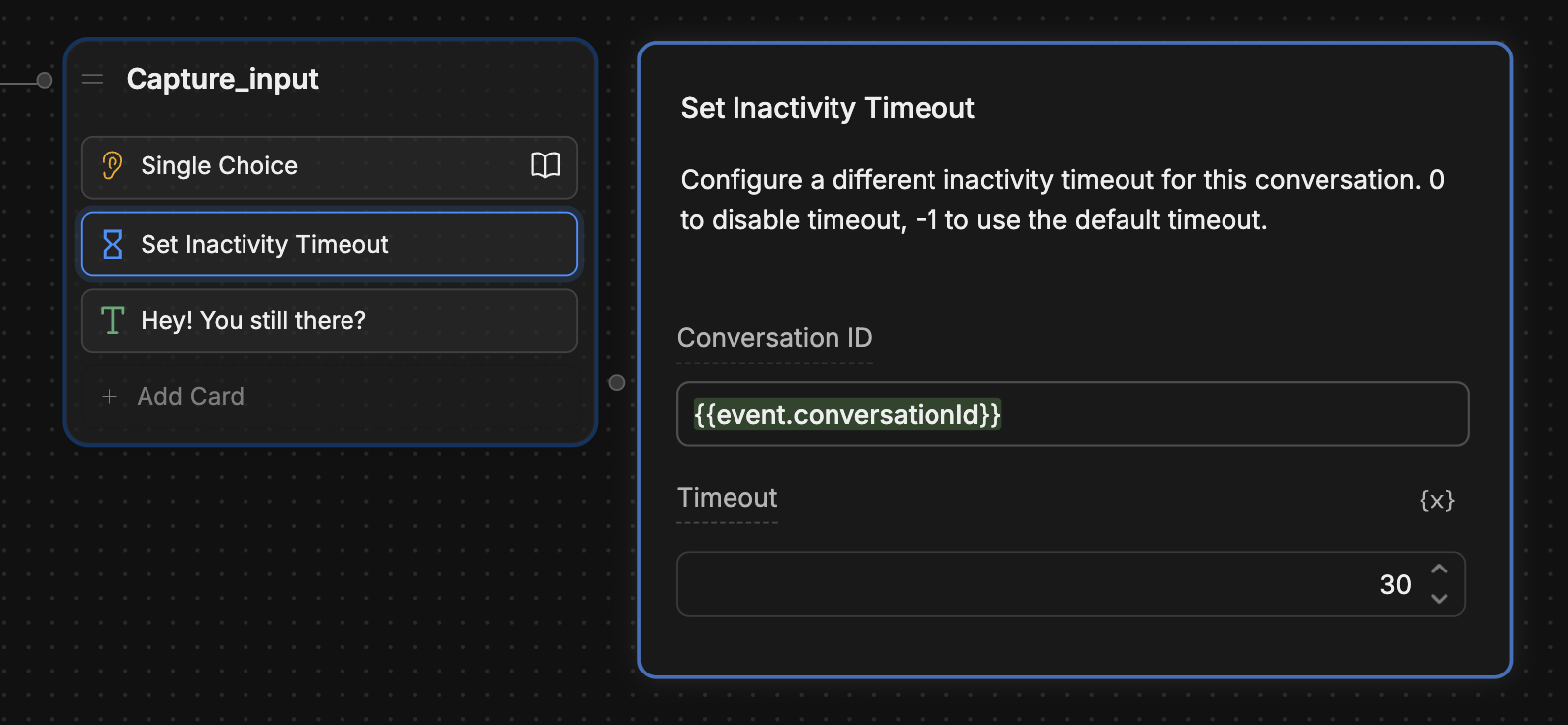Screen dimensions: 1568x725
Task: Click the Add Card button
Action: click(190, 396)
